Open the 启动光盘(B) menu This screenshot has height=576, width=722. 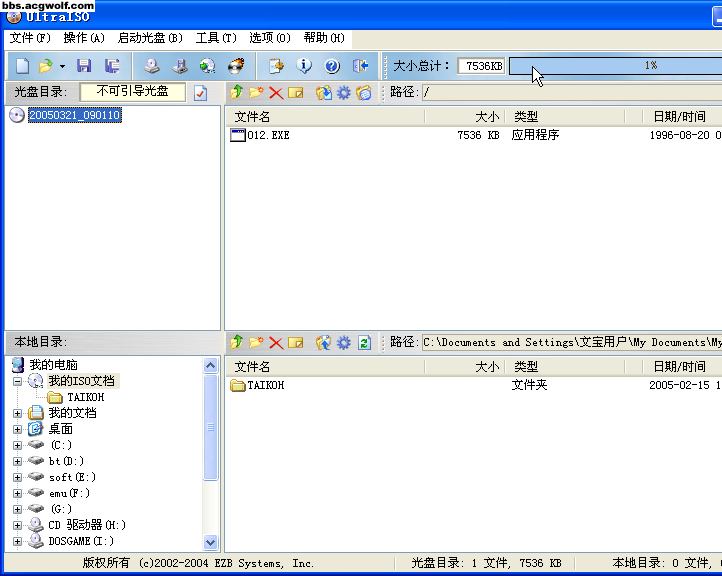150,38
